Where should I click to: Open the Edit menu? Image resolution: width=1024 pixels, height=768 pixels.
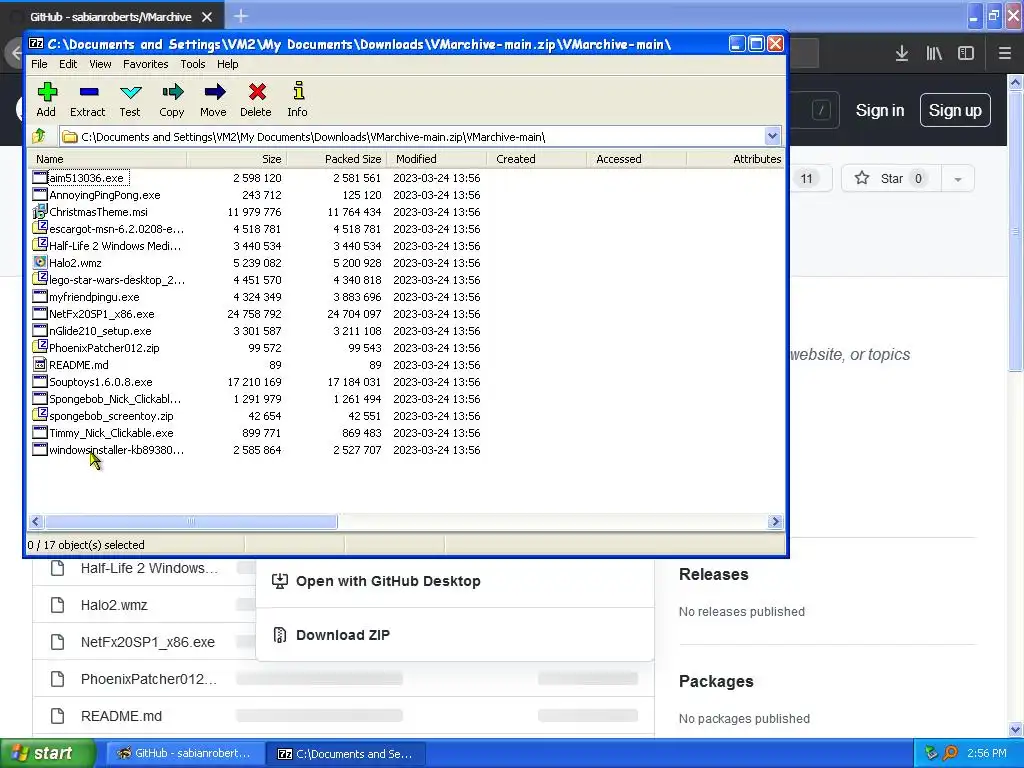coord(68,64)
